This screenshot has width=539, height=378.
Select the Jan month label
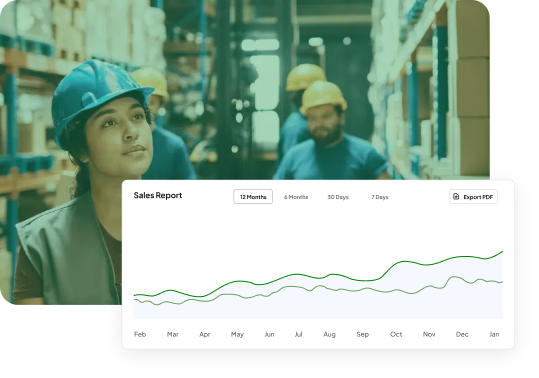pyautogui.click(x=494, y=334)
